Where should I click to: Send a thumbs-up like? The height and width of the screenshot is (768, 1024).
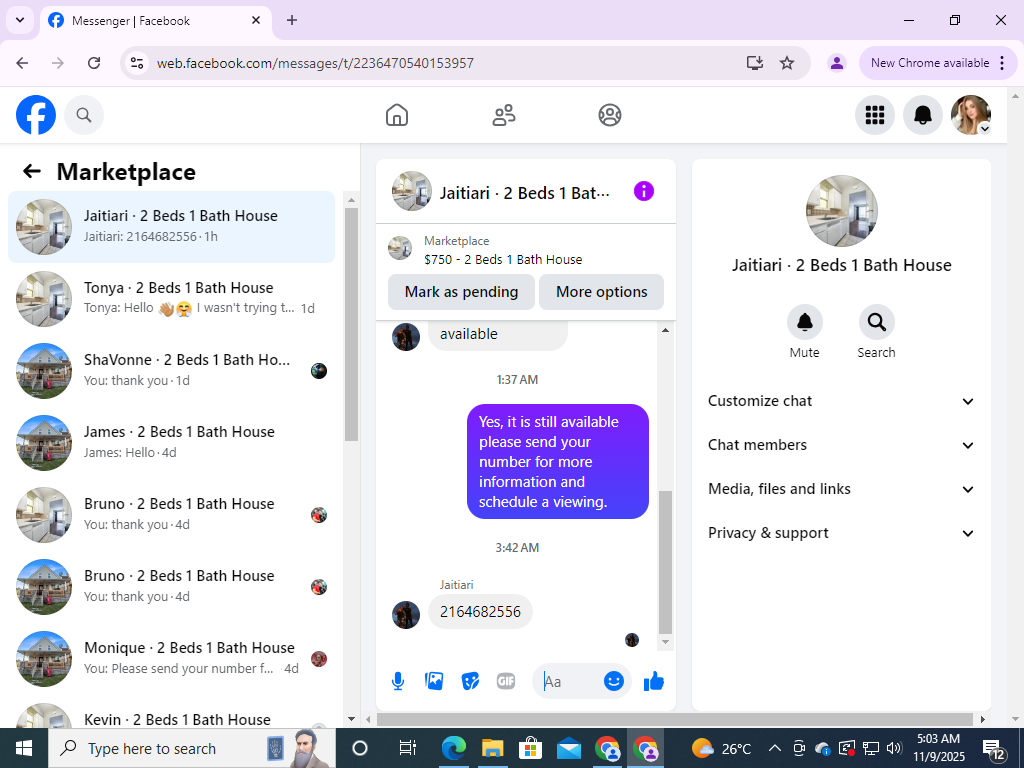(x=654, y=681)
